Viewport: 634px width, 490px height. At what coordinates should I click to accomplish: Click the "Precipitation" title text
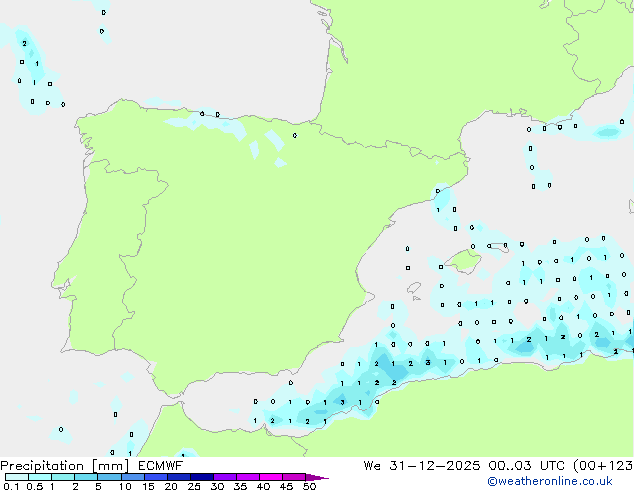pyautogui.click(x=42, y=466)
